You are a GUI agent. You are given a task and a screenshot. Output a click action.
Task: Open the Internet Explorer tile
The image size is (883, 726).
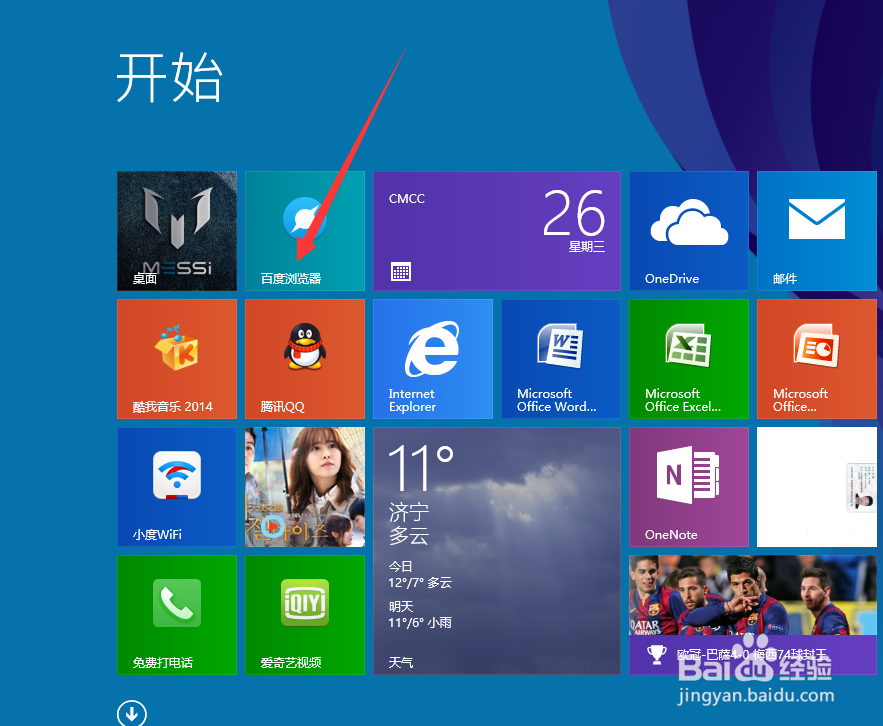click(433, 359)
